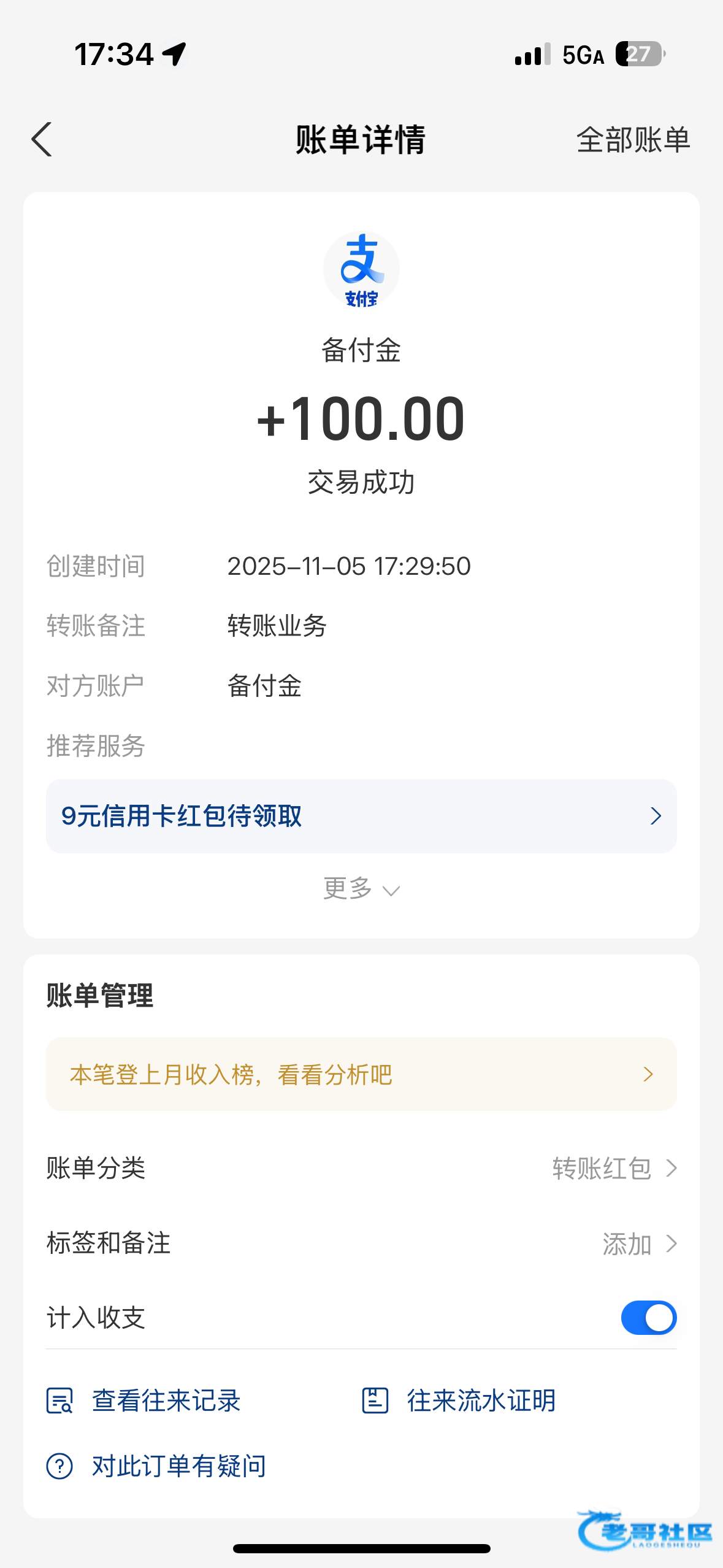
Task: Tap 对此订单有疑问 help link
Action: (x=178, y=1466)
